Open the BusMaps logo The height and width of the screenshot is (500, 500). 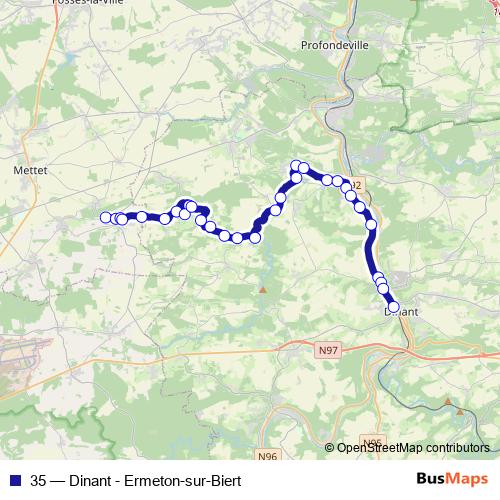(x=452, y=479)
